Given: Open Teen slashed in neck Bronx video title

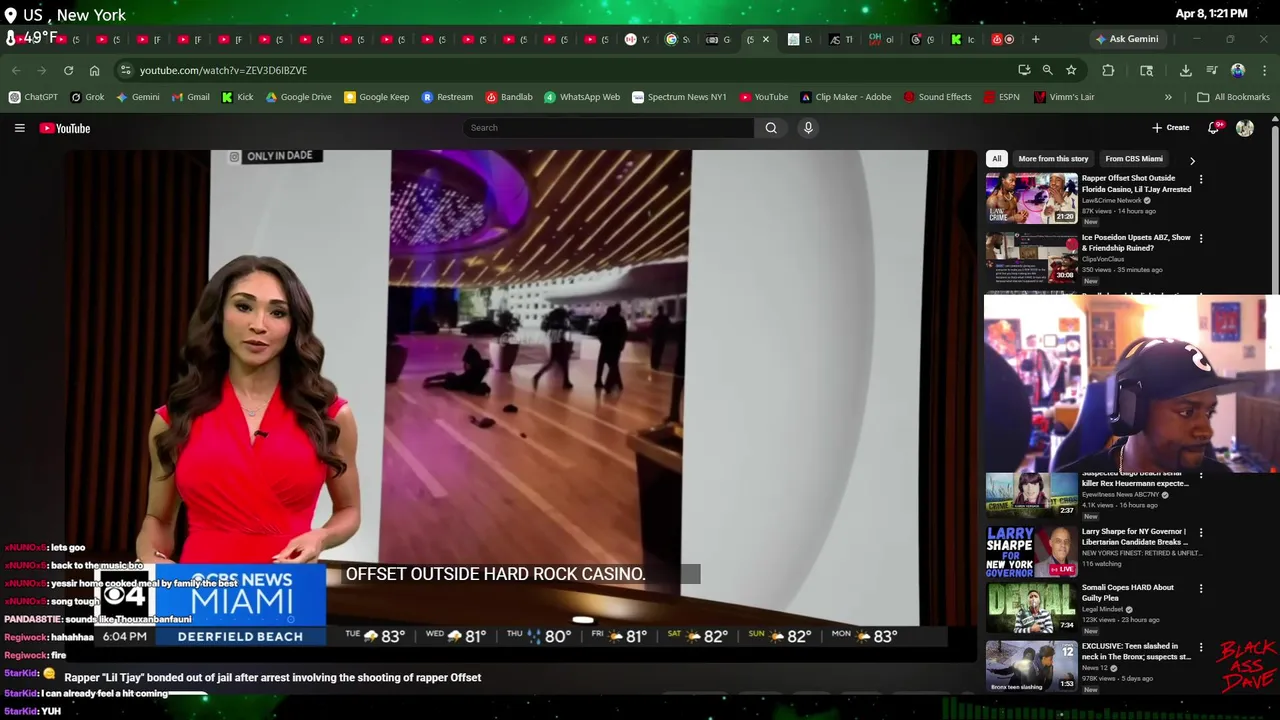Looking at the screenshot, I should pos(1136,652).
